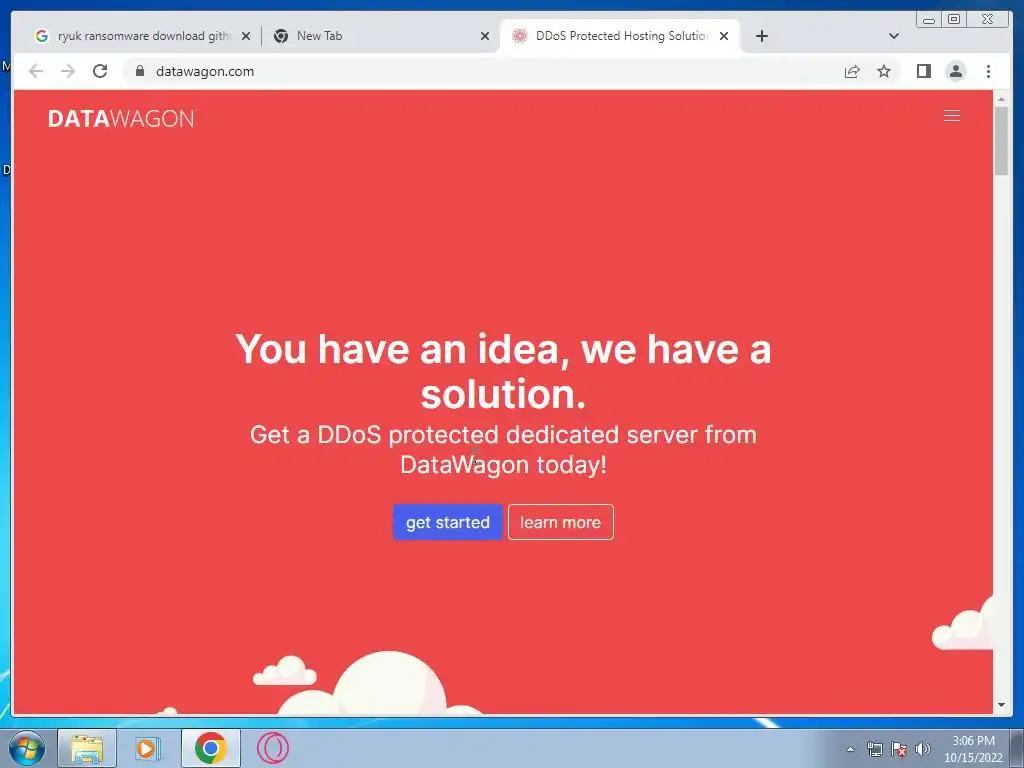The width and height of the screenshot is (1024, 768).
Task: Reload the datawagon.com page
Action: [x=100, y=71]
